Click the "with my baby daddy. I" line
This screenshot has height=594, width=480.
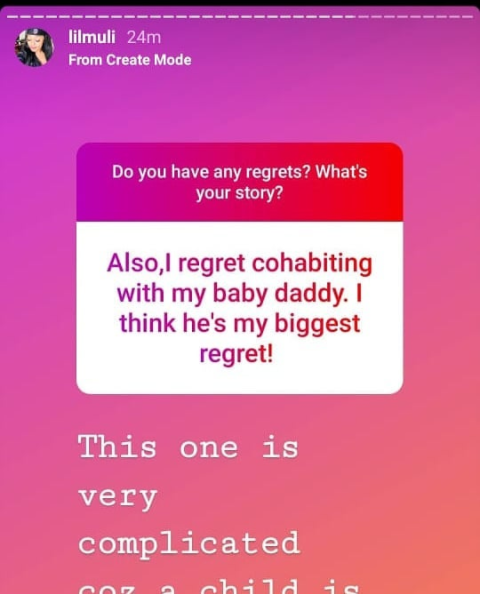[239, 294]
